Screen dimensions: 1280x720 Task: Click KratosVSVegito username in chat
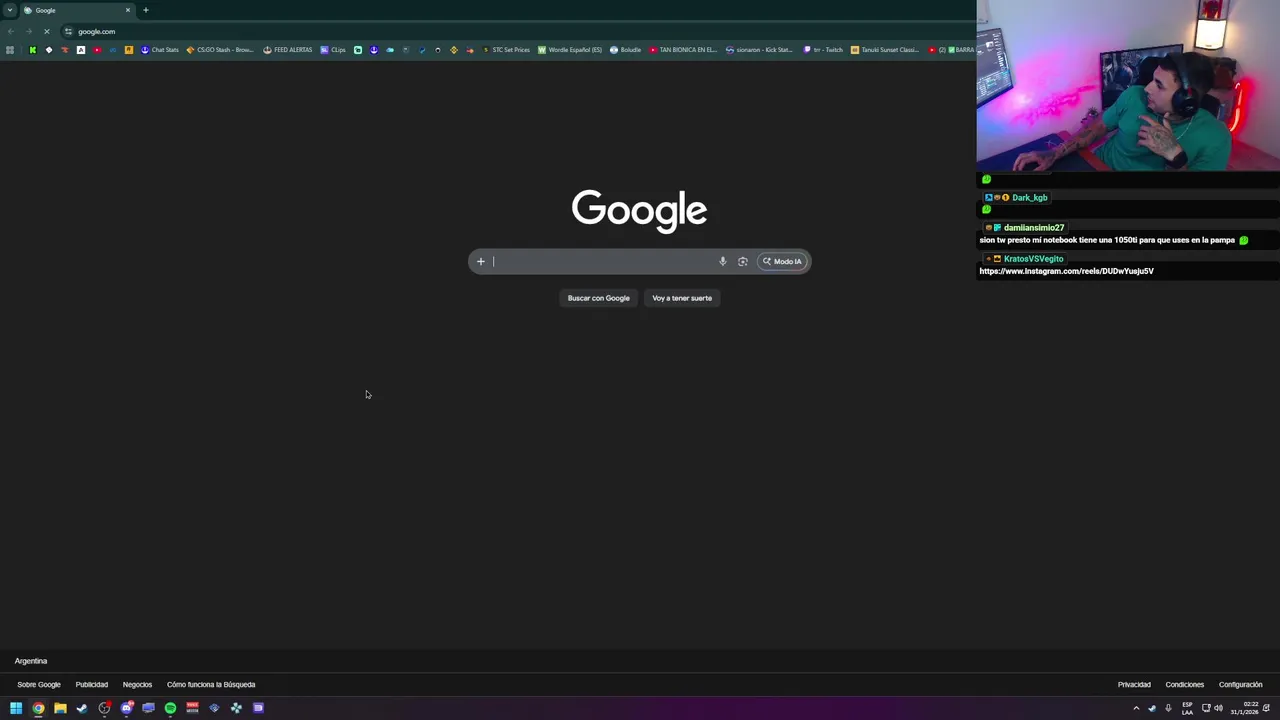1033,259
